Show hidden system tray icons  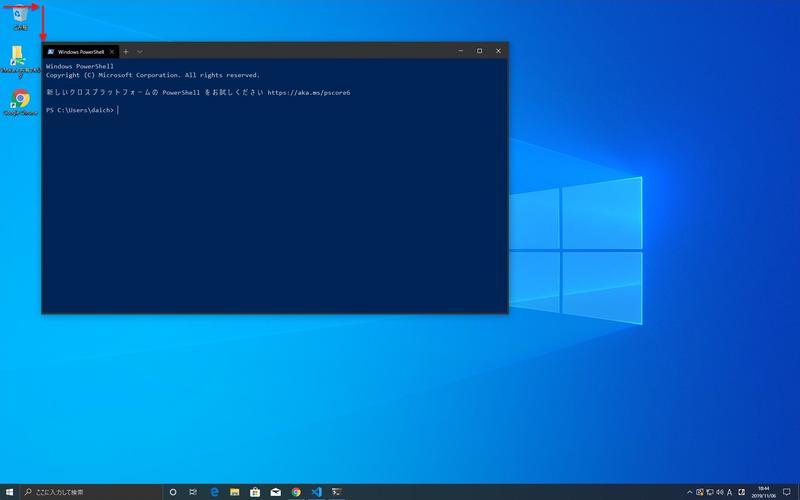[690, 492]
